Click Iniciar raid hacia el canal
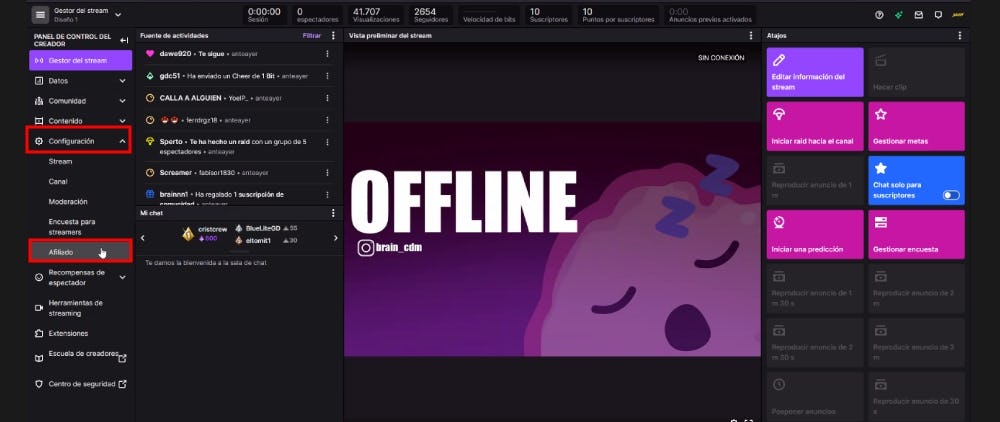The image size is (1000, 422). (x=815, y=126)
